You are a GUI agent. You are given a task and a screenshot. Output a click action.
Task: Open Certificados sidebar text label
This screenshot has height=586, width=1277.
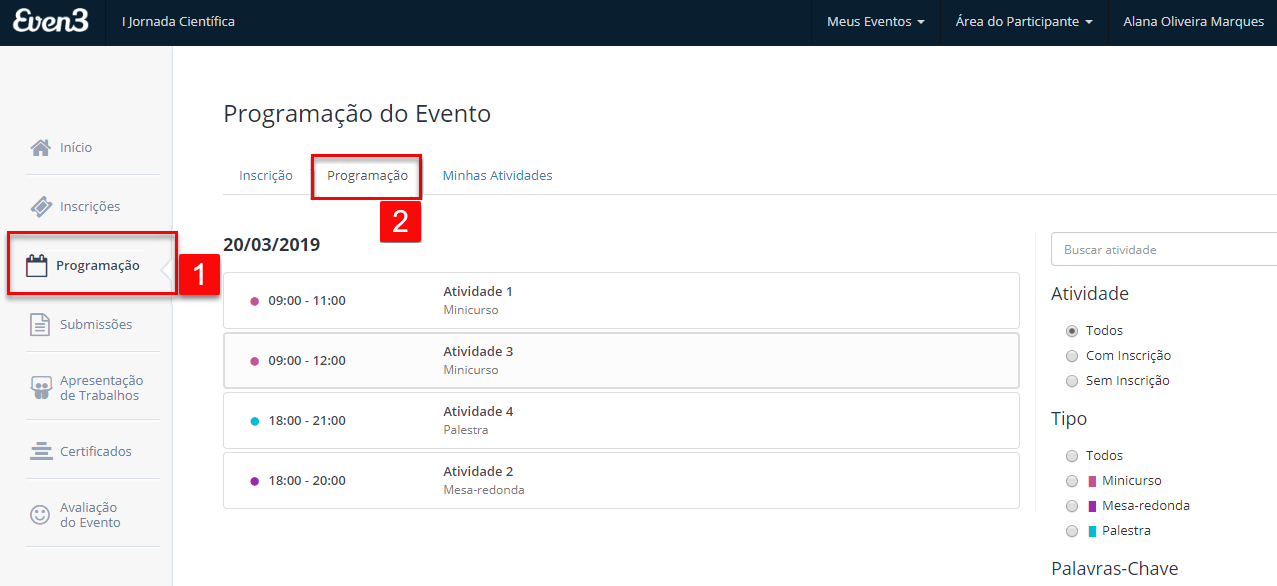96,452
